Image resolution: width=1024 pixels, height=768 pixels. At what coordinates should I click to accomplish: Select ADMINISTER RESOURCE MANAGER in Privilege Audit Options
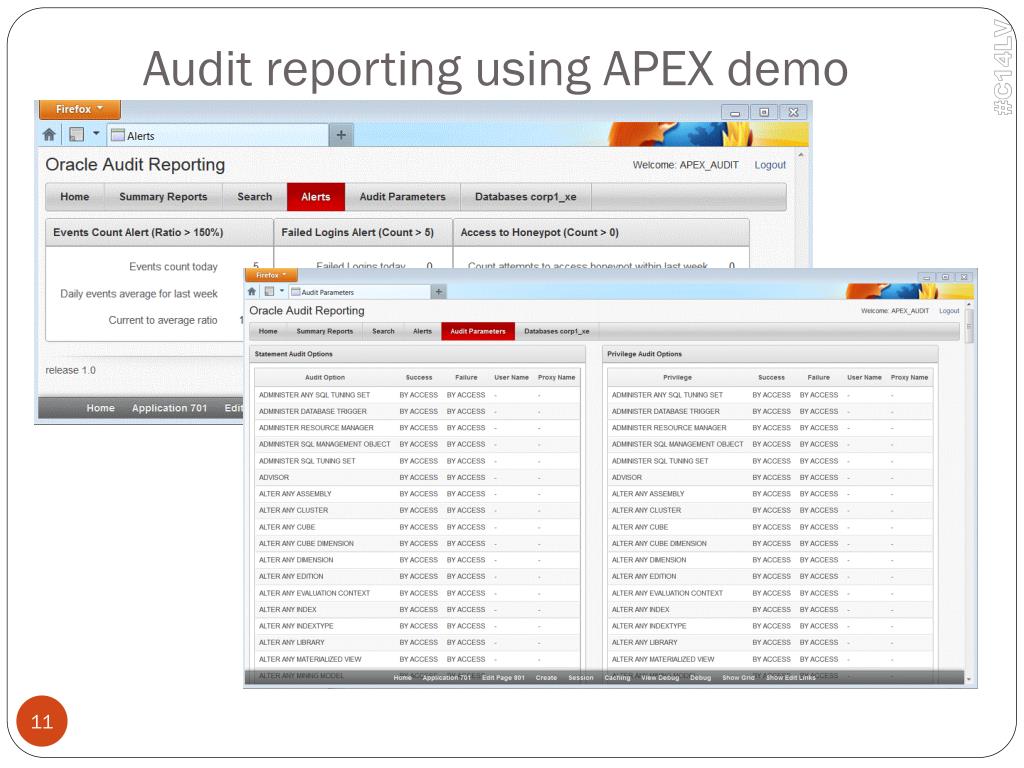pos(669,428)
